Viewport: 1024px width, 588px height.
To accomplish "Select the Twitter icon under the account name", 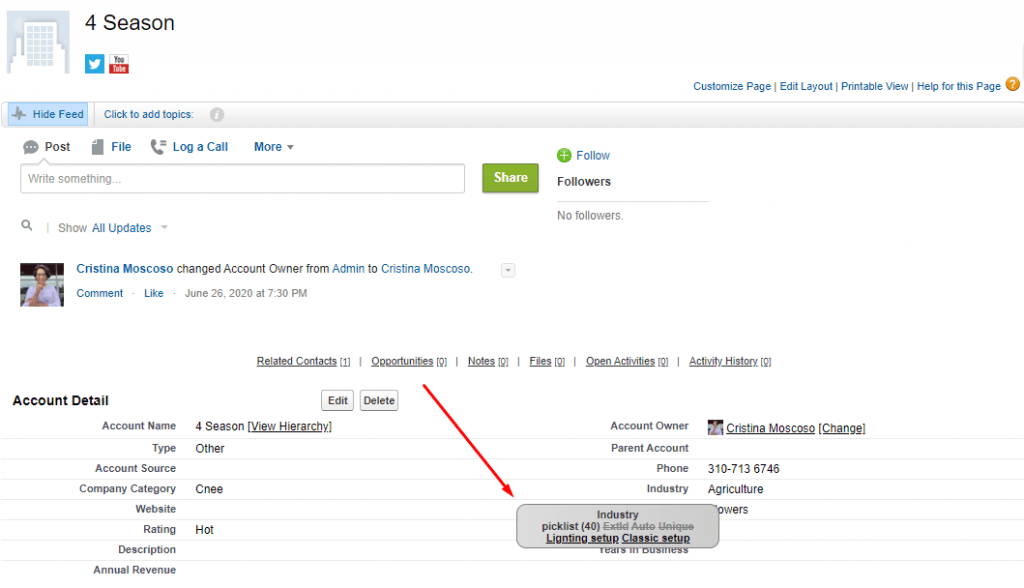I will coord(93,63).
